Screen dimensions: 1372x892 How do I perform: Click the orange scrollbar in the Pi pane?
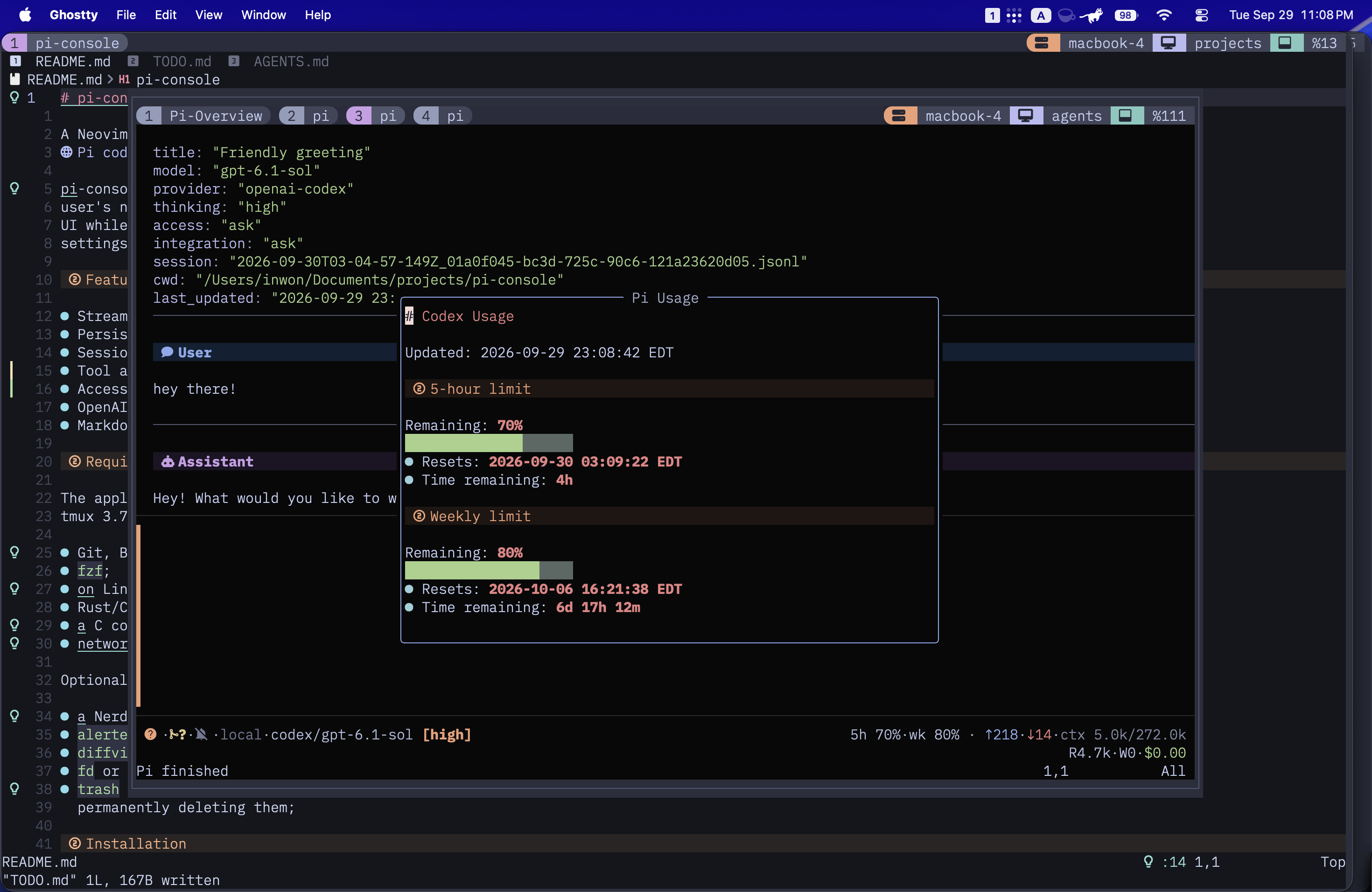click(138, 616)
